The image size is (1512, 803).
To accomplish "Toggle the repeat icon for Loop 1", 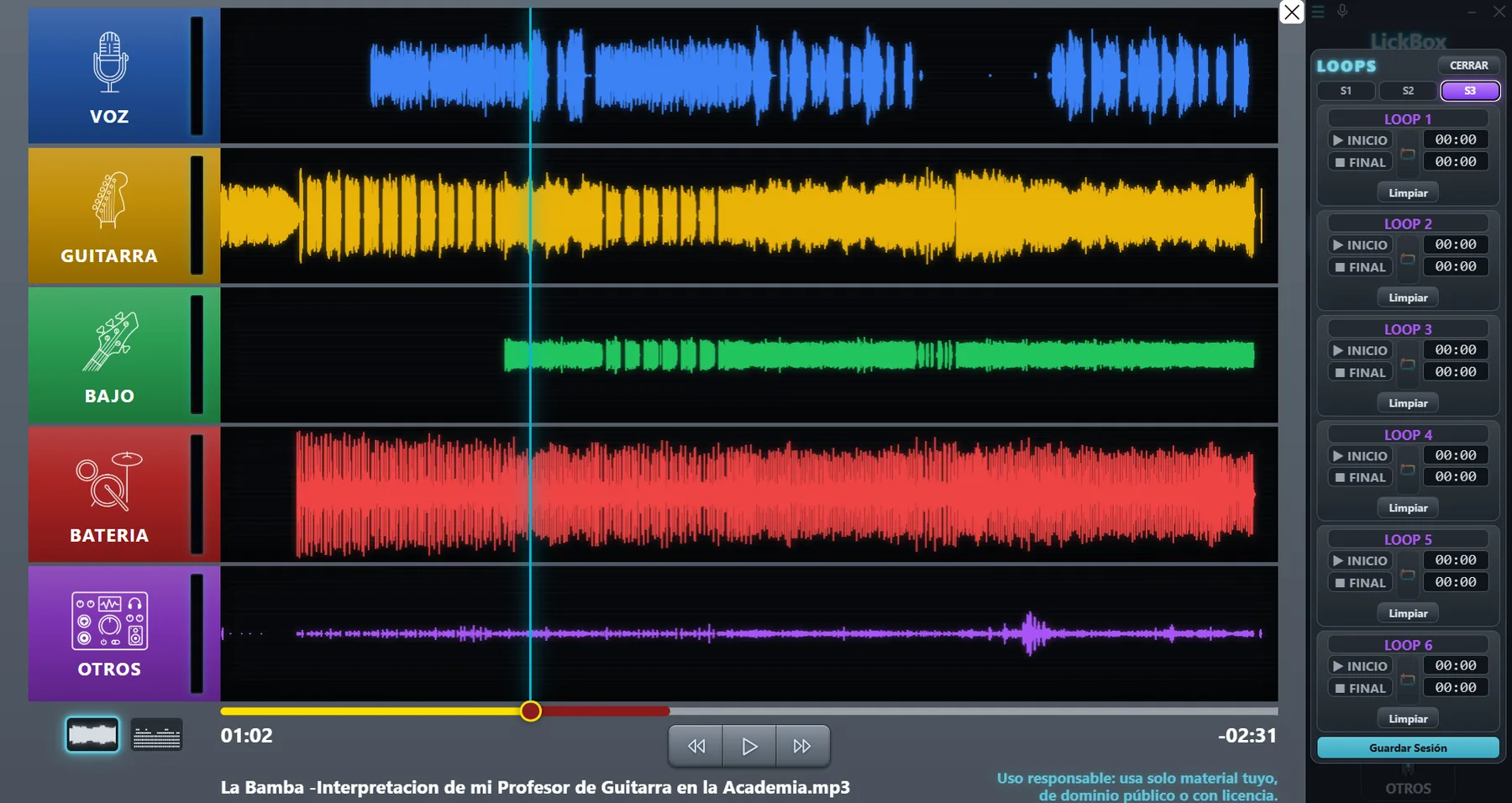I will (1408, 154).
